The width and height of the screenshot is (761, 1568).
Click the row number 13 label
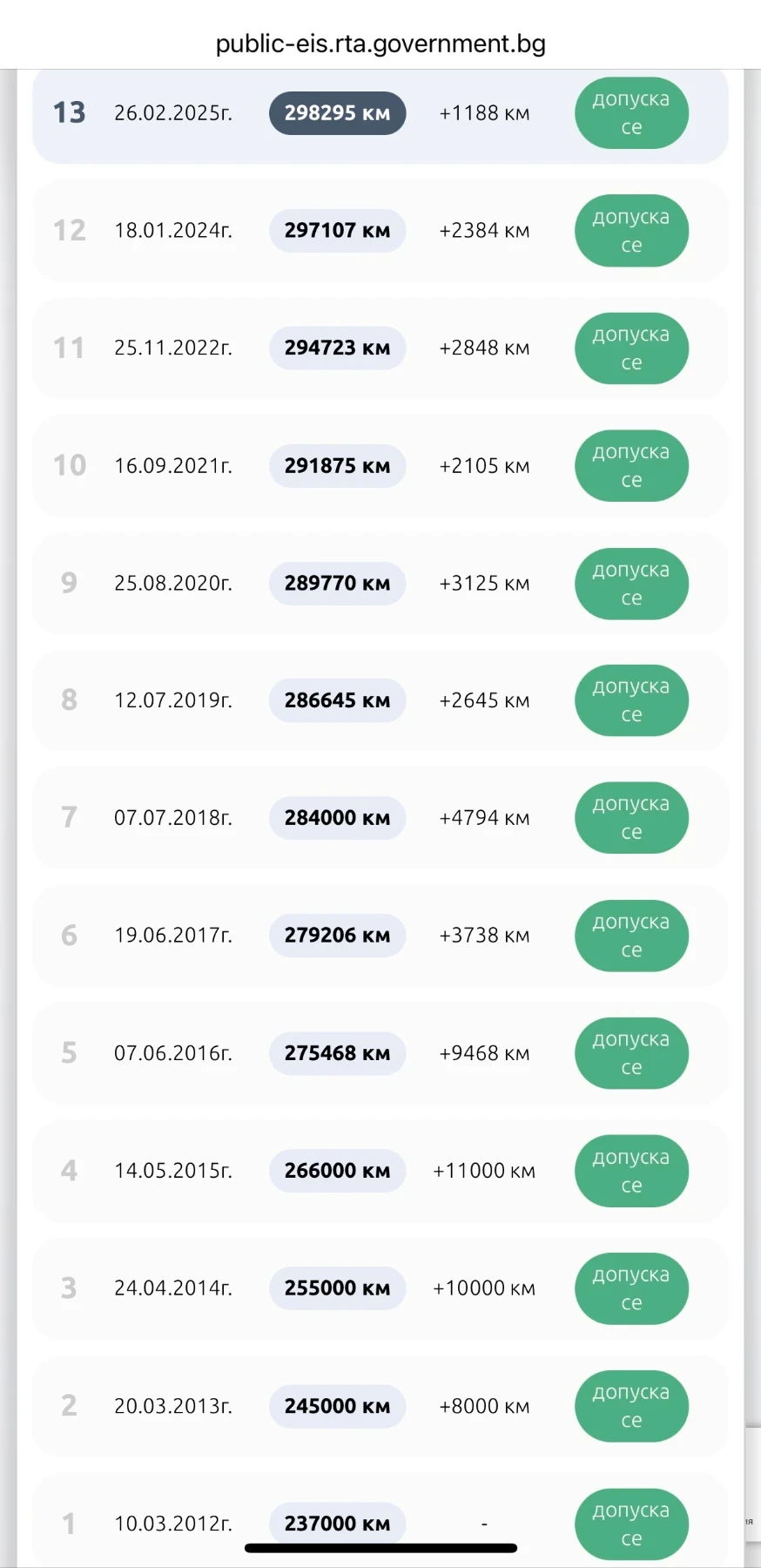70,113
